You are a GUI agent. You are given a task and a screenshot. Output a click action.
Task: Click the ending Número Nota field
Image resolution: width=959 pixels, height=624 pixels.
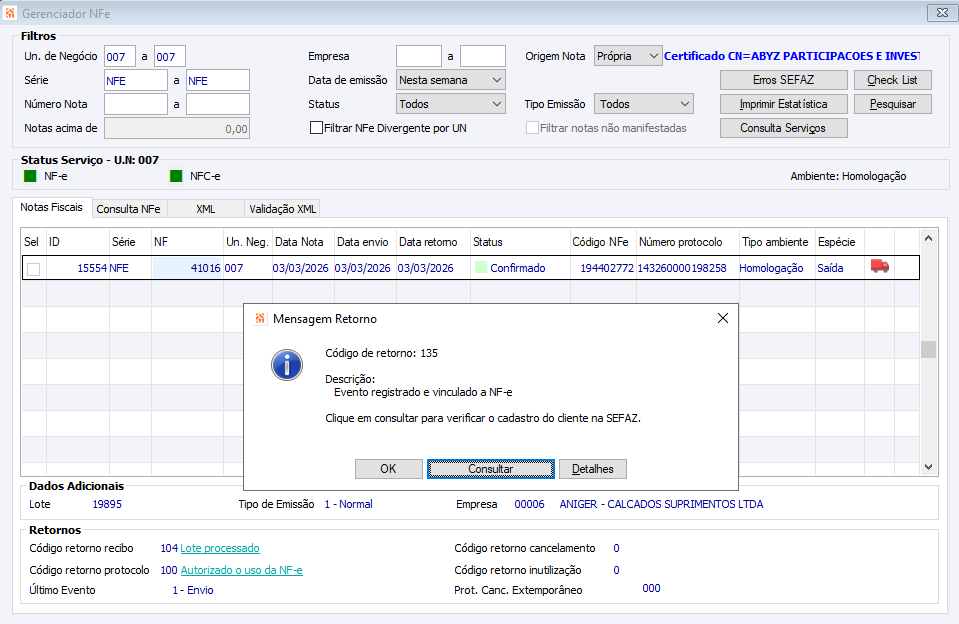pyautogui.click(x=218, y=104)
